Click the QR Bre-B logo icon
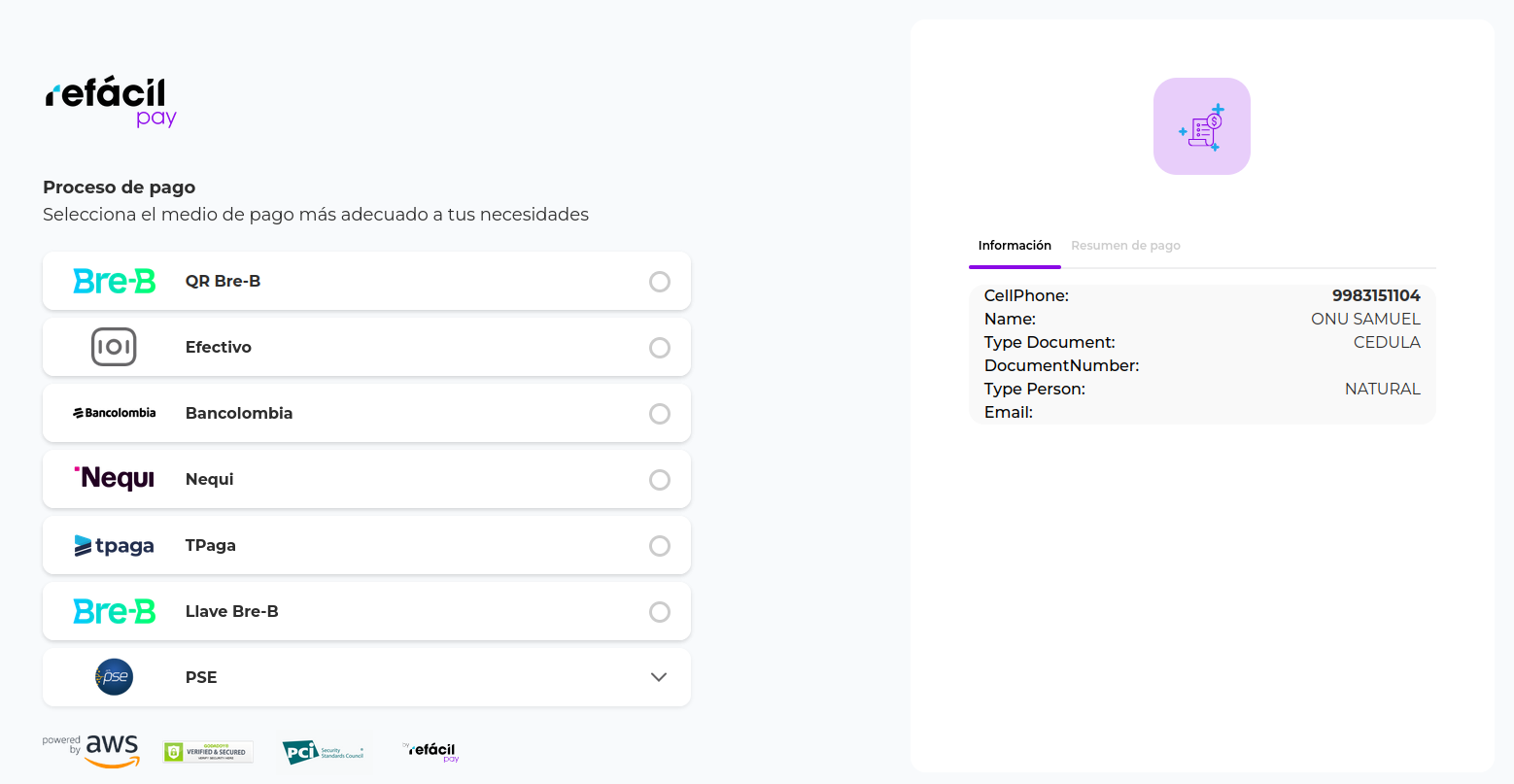This screenshot has height=784, width=1514. 114,281
